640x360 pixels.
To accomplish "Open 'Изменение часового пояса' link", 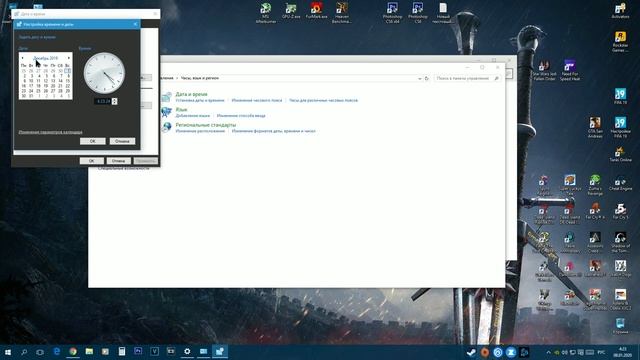I will pos(257,100).
